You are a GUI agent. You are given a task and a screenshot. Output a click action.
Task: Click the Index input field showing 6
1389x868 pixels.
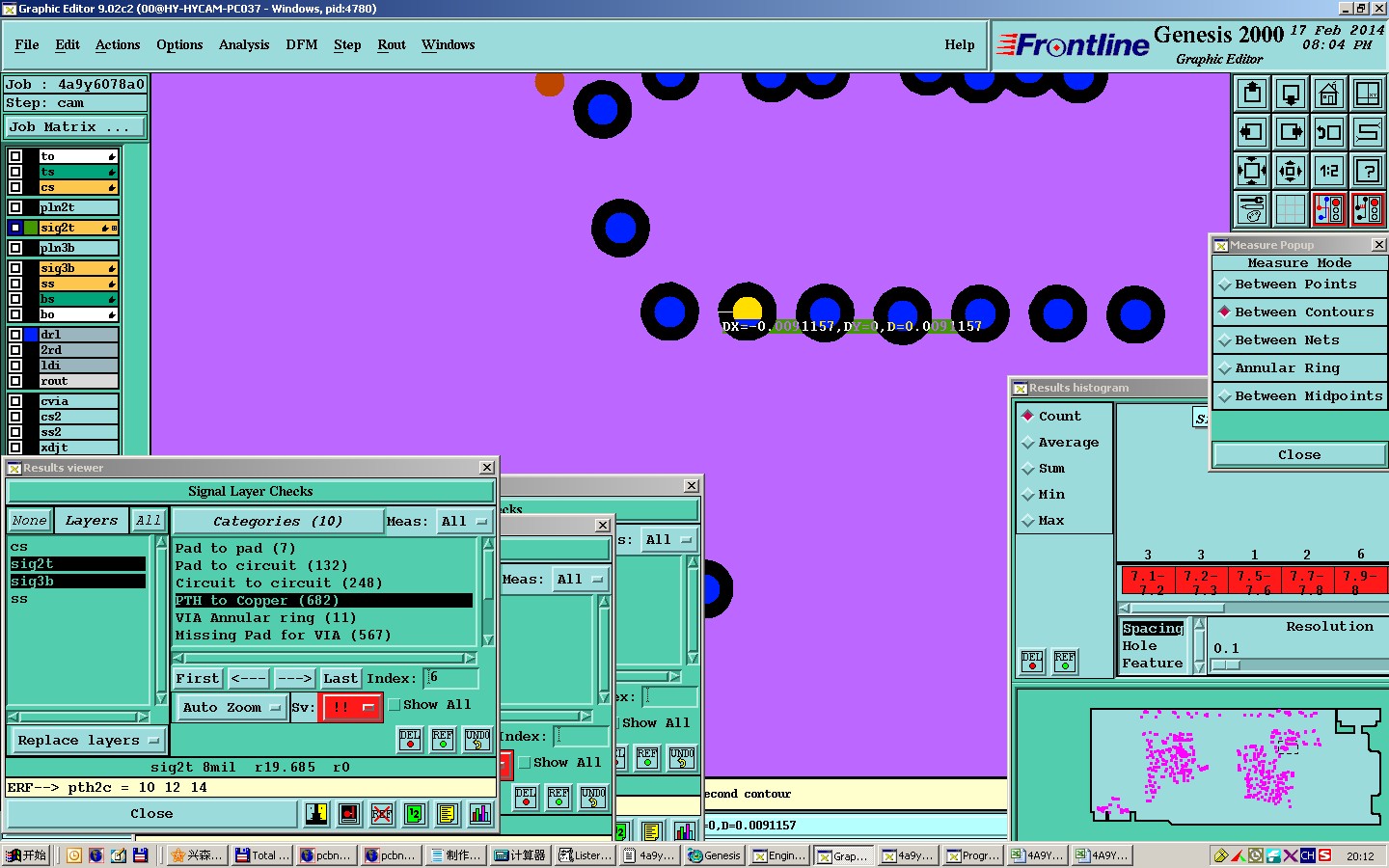coord(450,678)
